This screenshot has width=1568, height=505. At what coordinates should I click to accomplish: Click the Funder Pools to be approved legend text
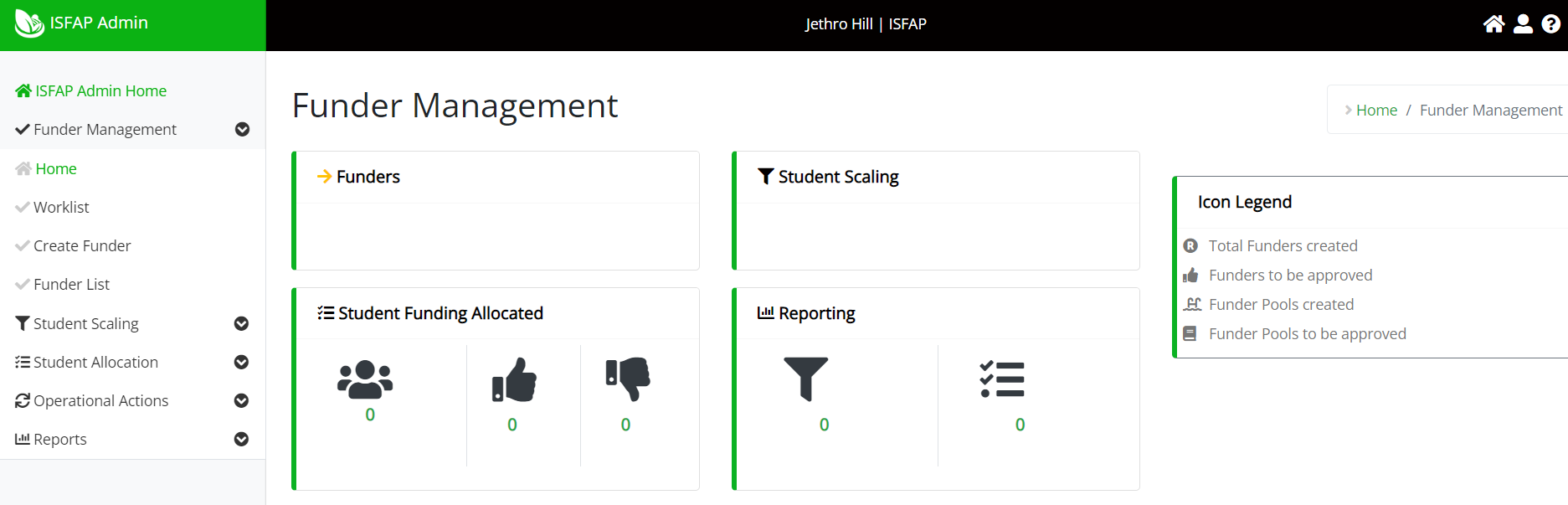(x=1308, y=334)
